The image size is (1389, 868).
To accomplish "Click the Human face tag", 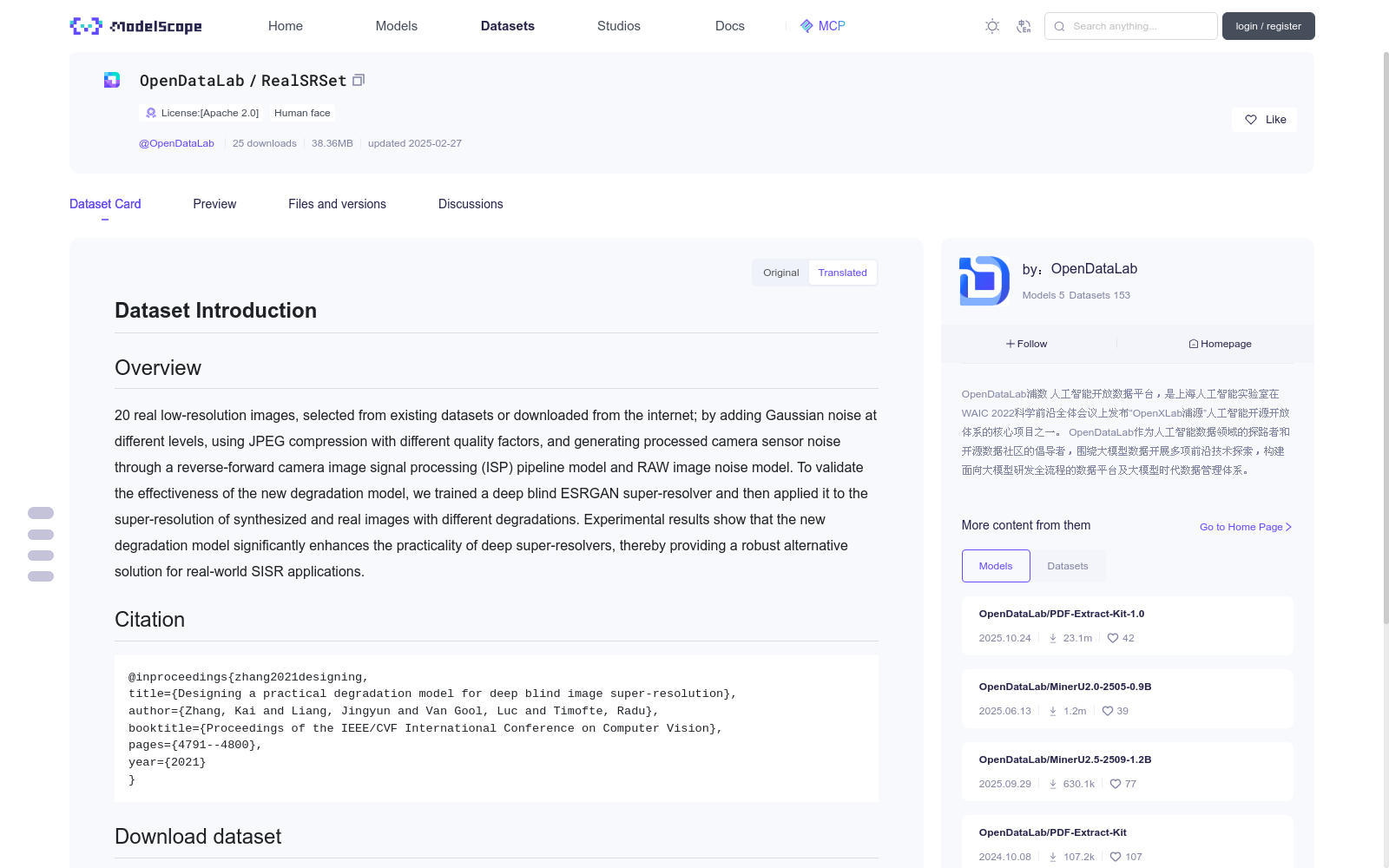I will [302, 113].
